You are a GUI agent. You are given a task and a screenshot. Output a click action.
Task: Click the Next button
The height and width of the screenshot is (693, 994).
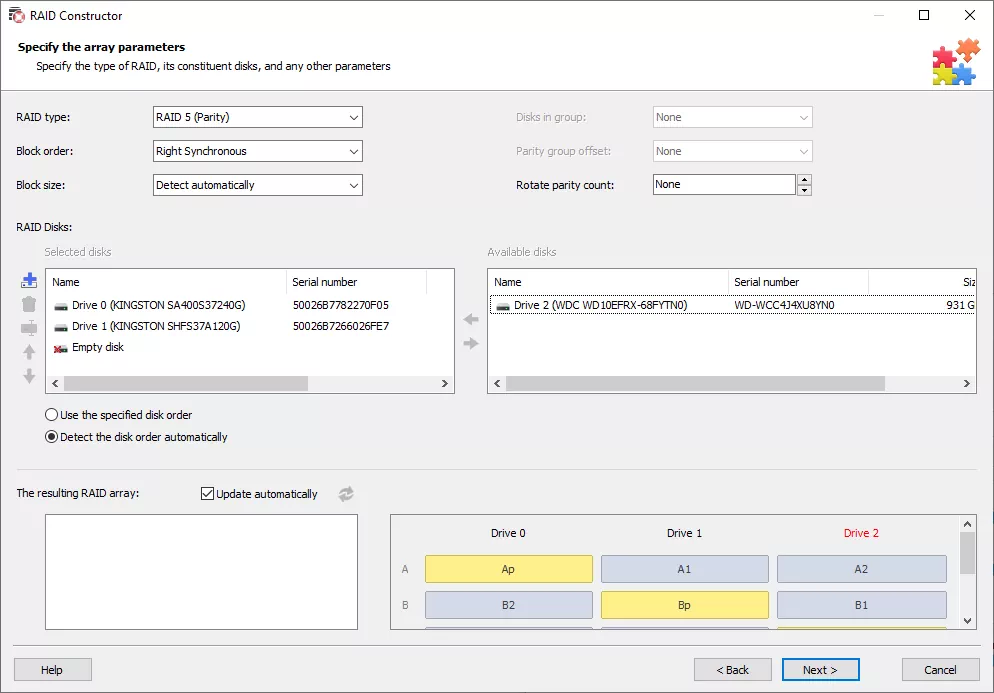pos(820,670)
